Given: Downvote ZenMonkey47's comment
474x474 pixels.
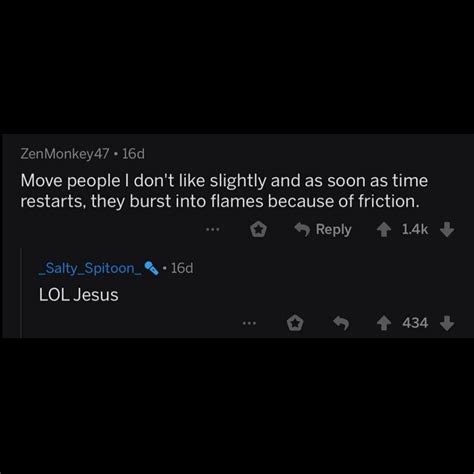Looking at the screenshot, I should coord(447,230).
